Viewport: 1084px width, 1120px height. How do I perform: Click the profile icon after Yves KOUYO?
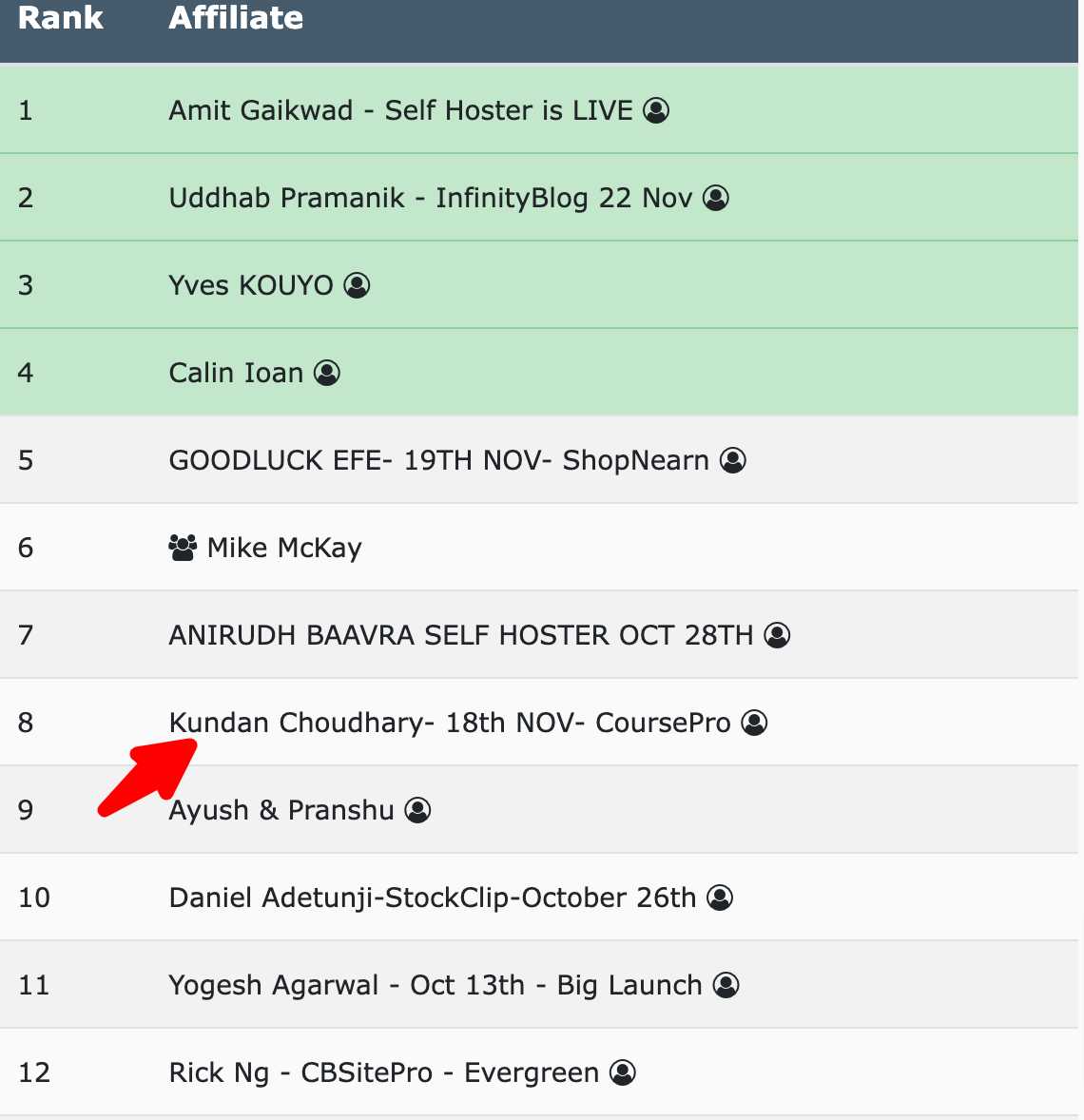pos(357,286)
